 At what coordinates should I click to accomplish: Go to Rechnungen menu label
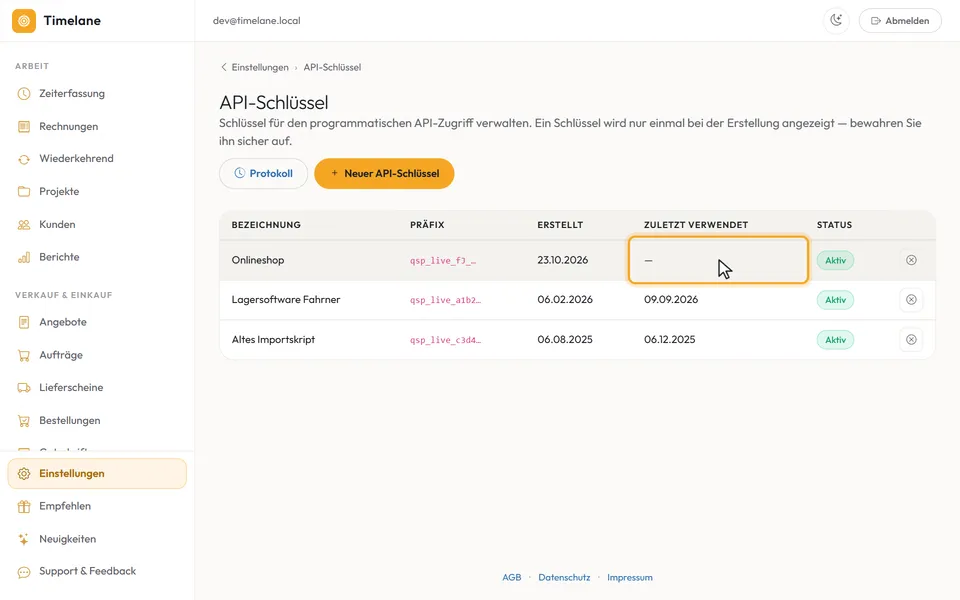pyautogui.click(x=69, y=127)
